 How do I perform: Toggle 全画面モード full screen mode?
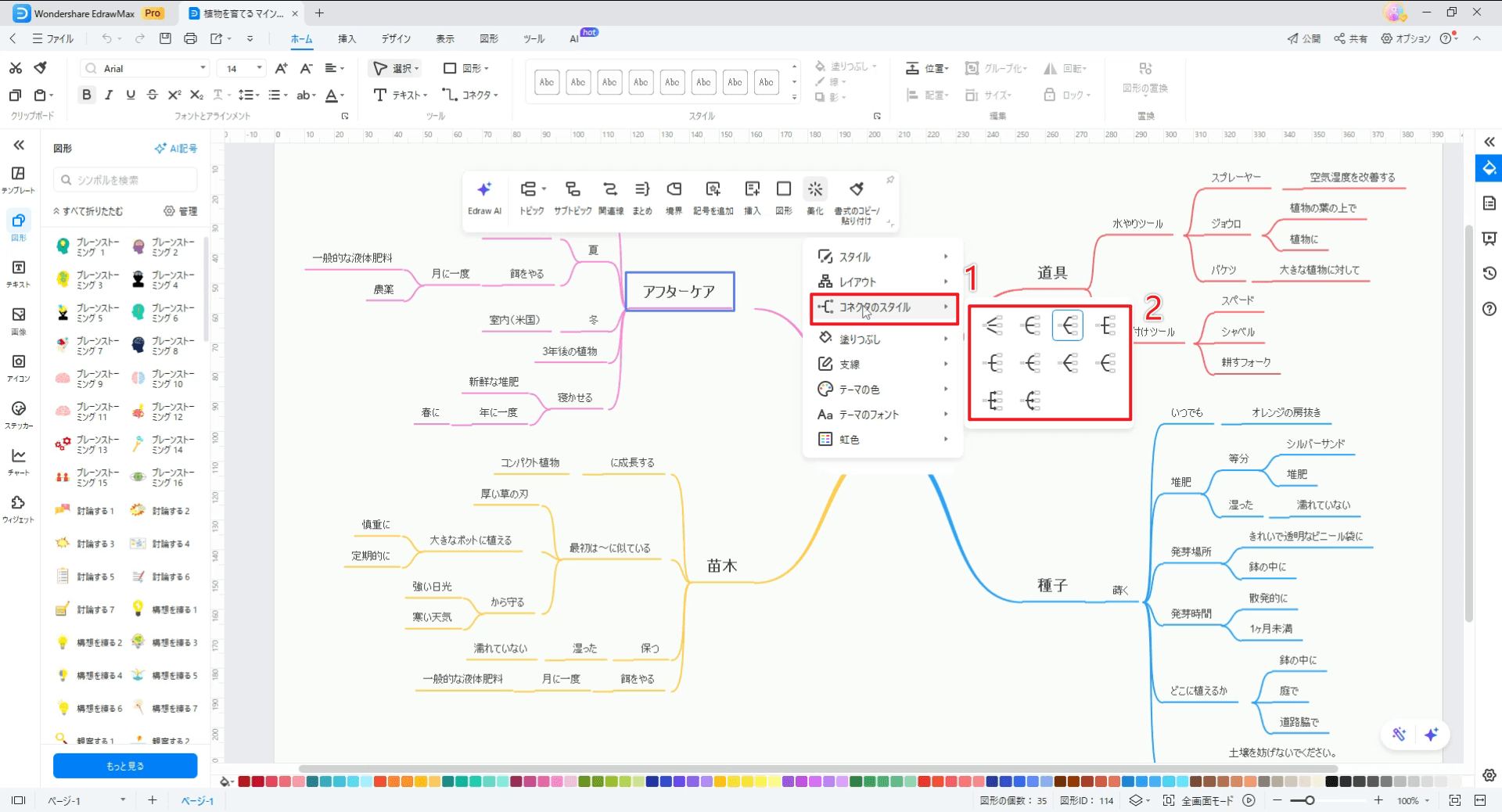1198,800
